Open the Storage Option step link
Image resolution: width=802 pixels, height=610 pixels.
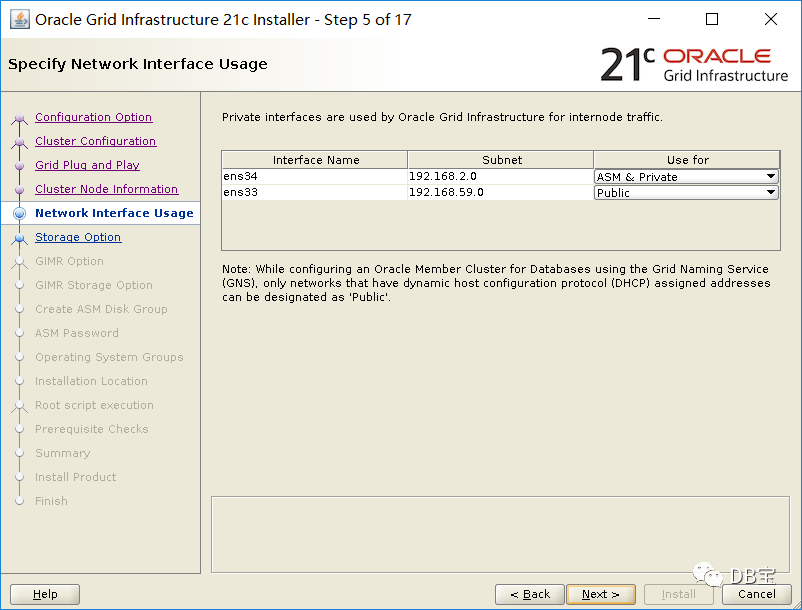78,237
